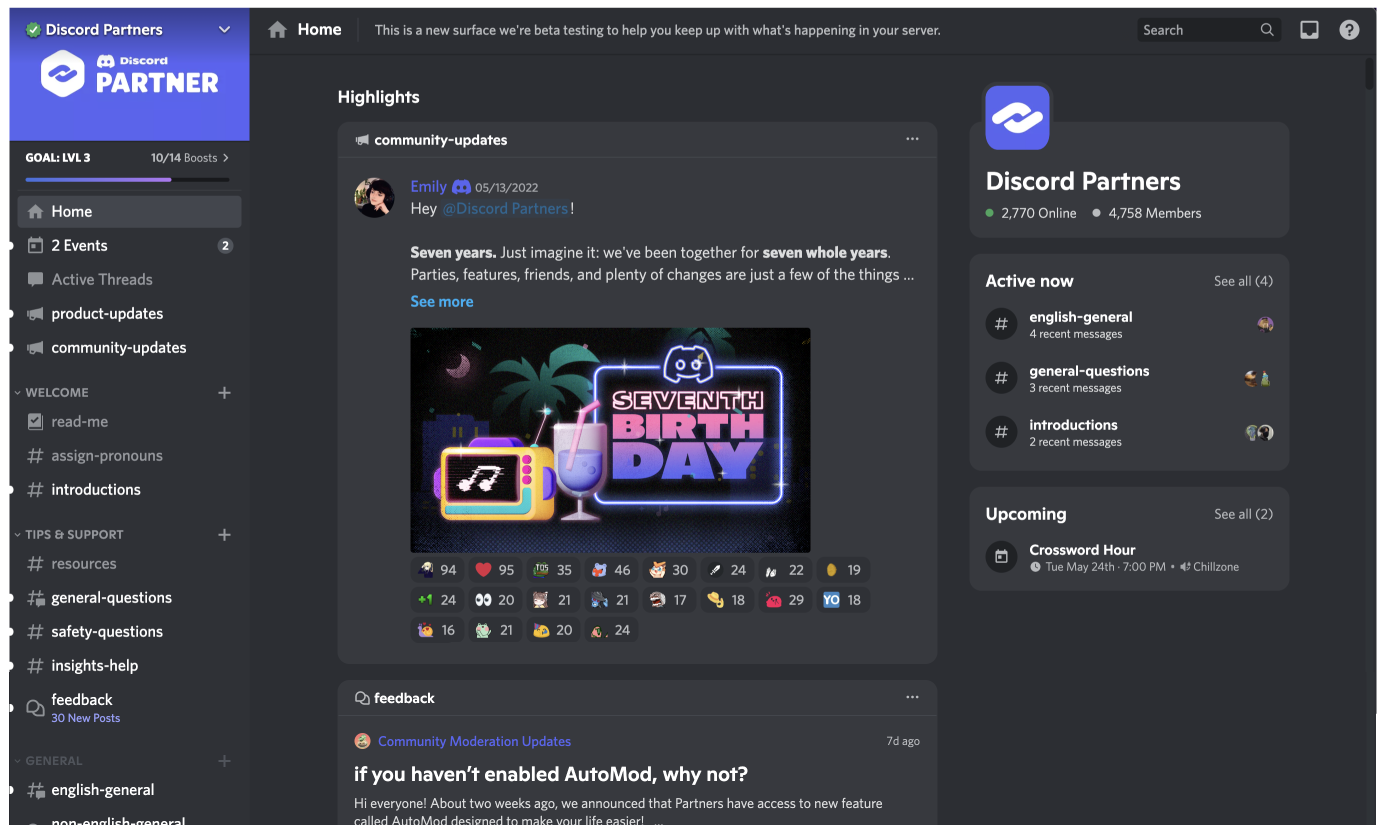
Task: Toggle the first reaction showing 94
Action: click(x=437, y=570)
